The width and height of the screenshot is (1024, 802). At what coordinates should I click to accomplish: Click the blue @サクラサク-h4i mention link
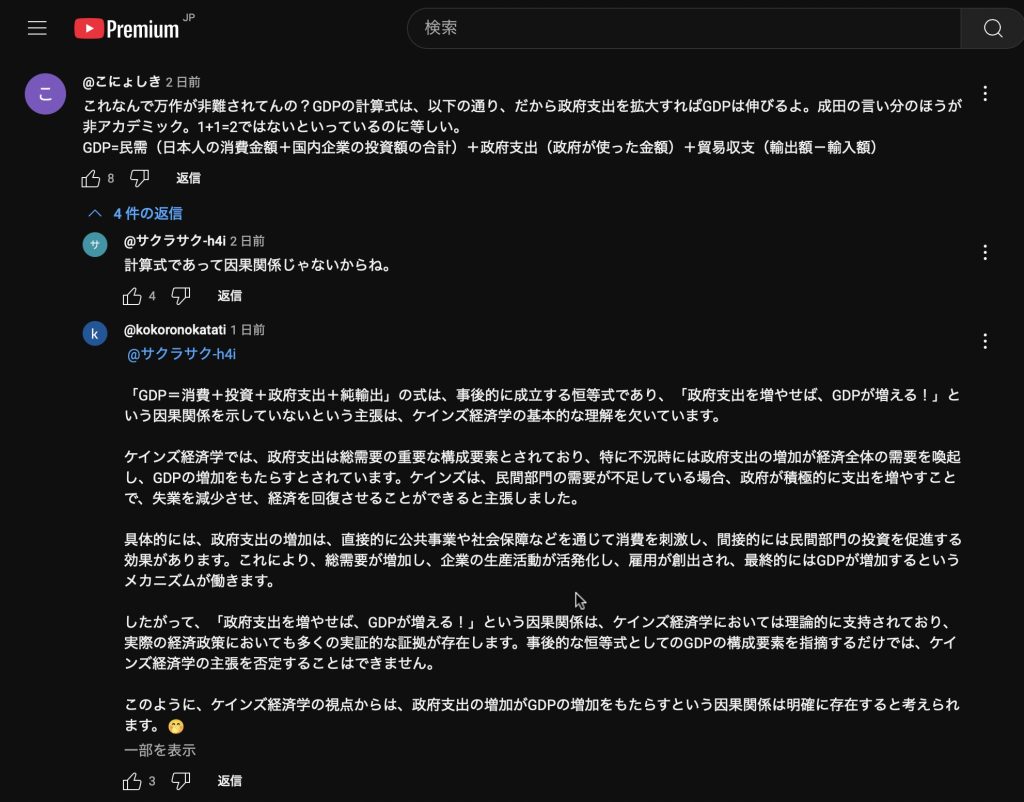click(181, 354)
